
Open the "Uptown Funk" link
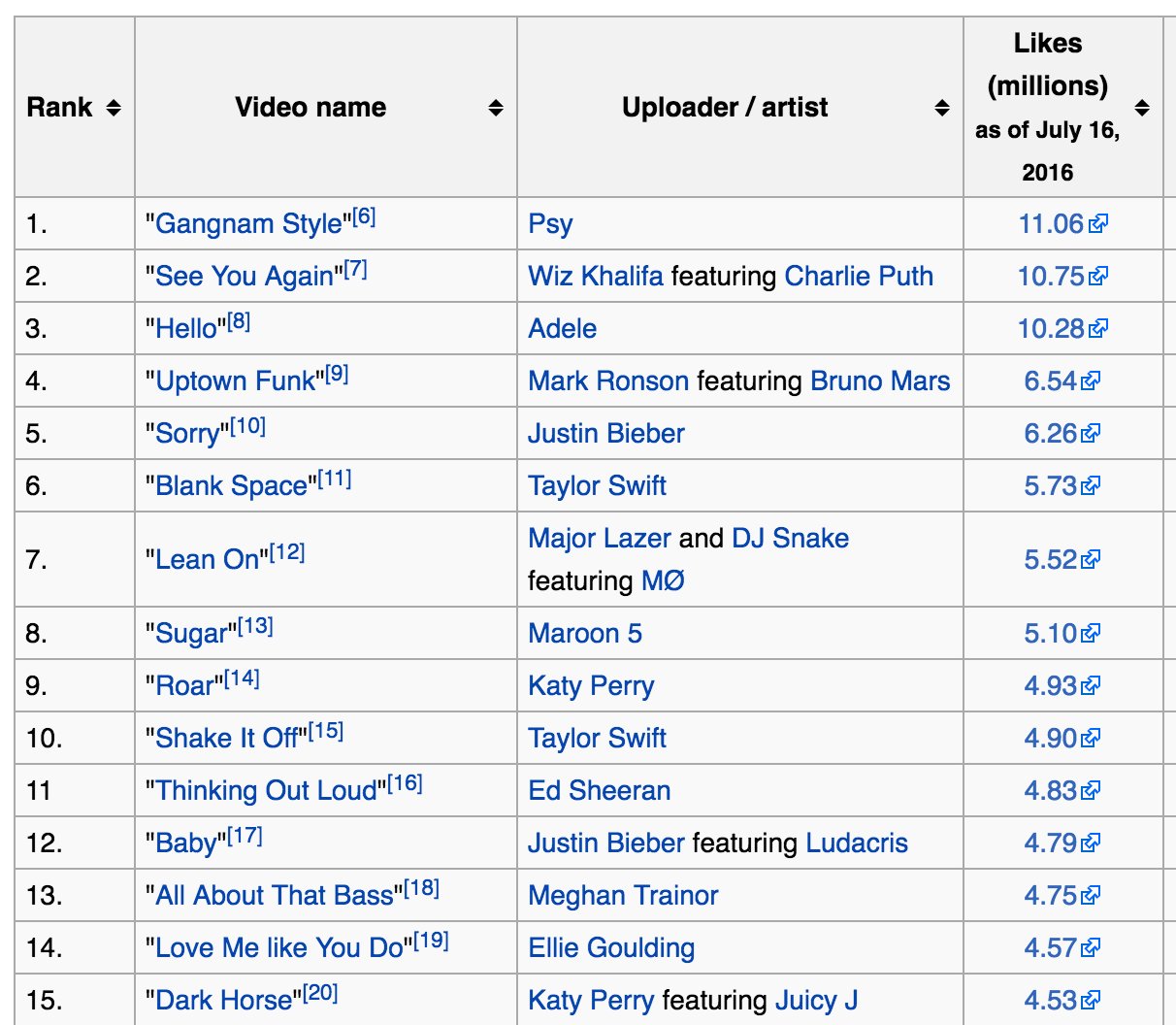pos(236,381)
